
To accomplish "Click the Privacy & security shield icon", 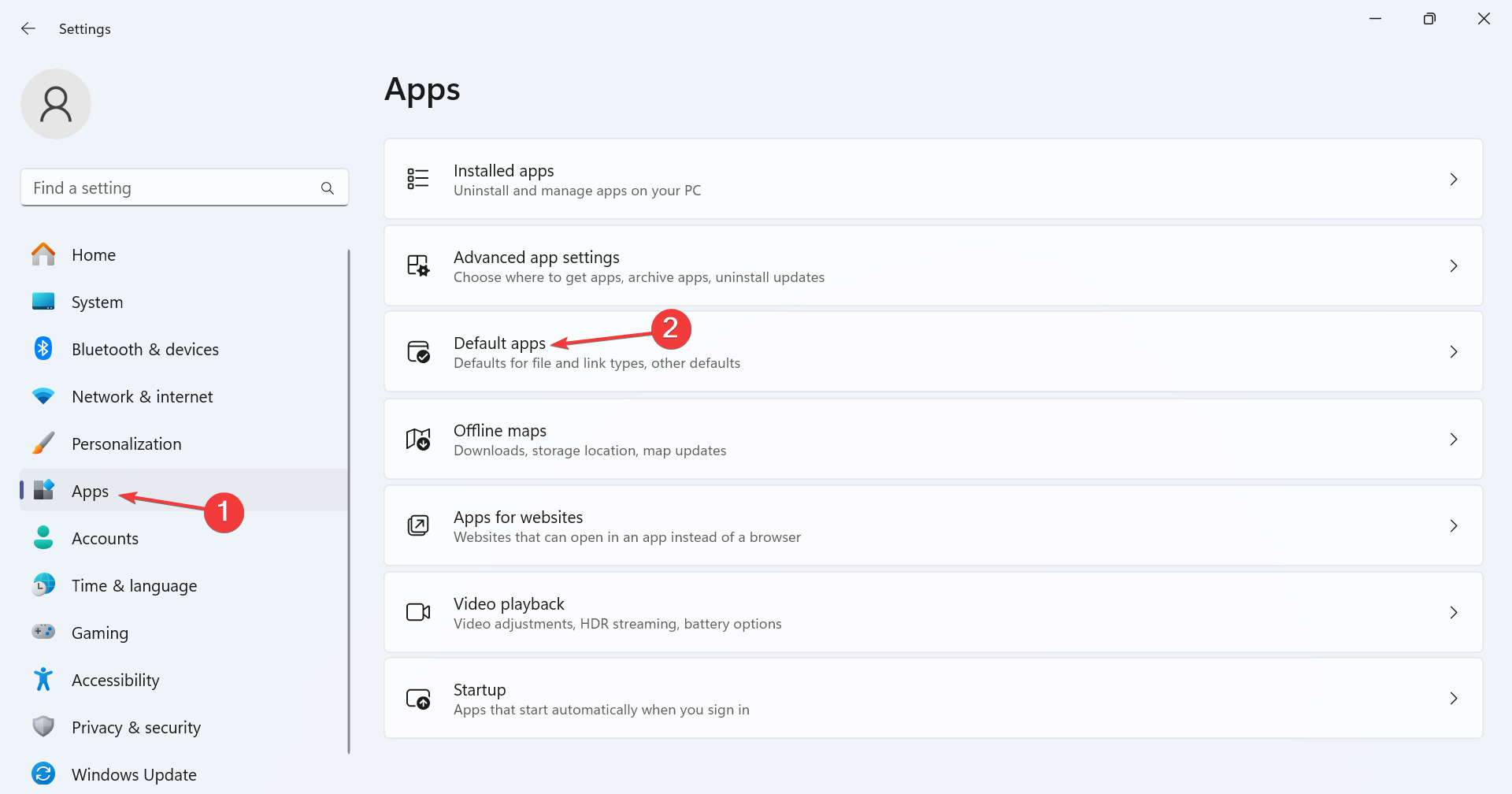I will [43, 726].
